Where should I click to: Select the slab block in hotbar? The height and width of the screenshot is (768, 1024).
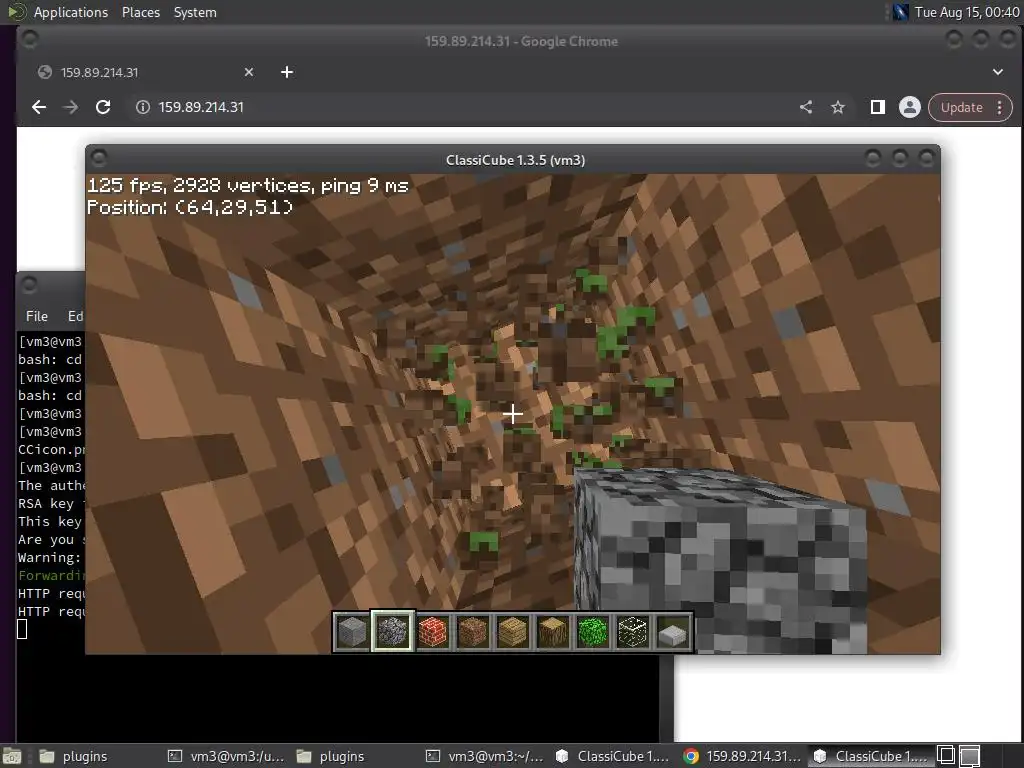673,632
